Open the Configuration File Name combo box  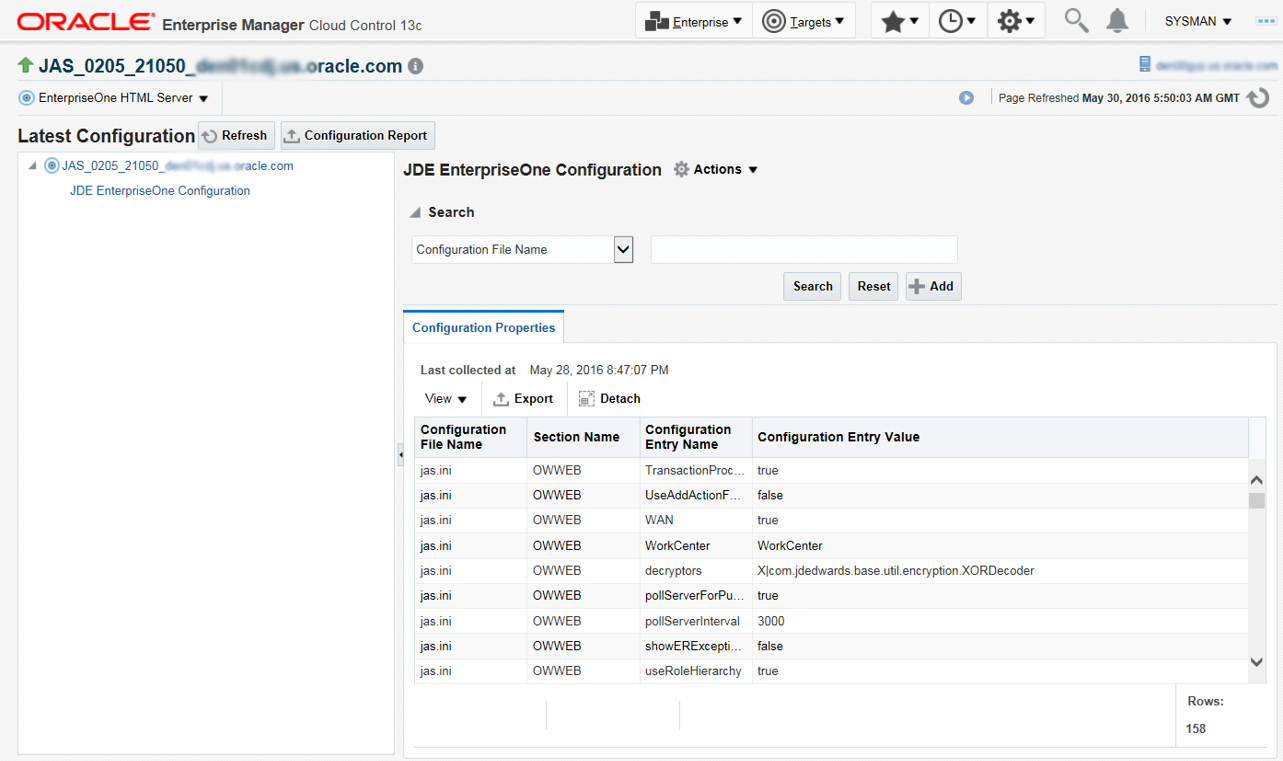click(x=623, y=249)
